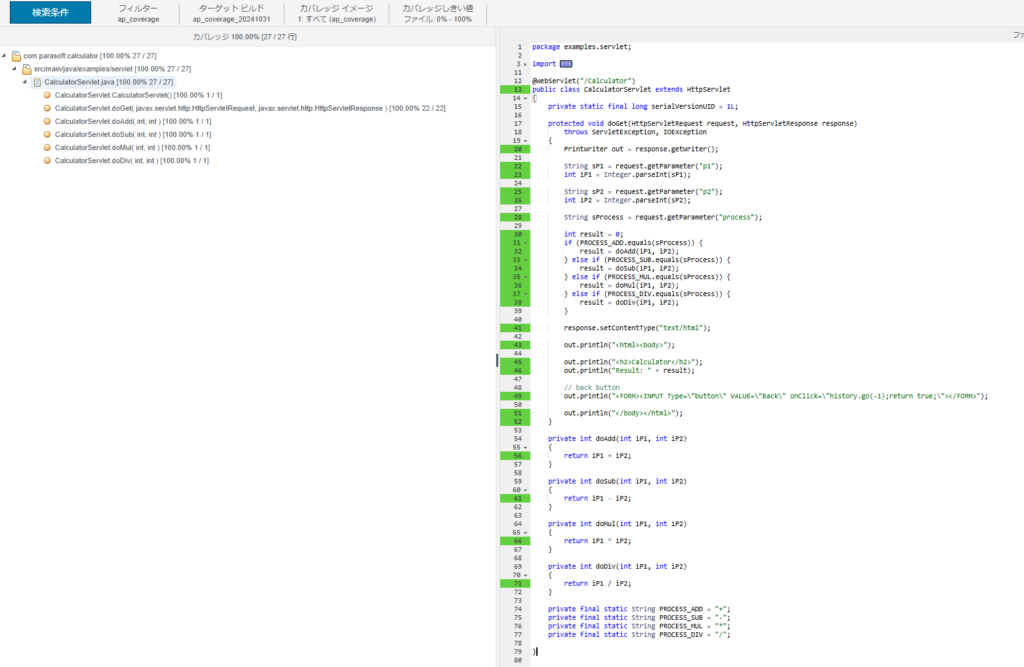Viewport: 1024px width, 667px height.
Task: Click the doSub method icon
Action: point(47,134)
